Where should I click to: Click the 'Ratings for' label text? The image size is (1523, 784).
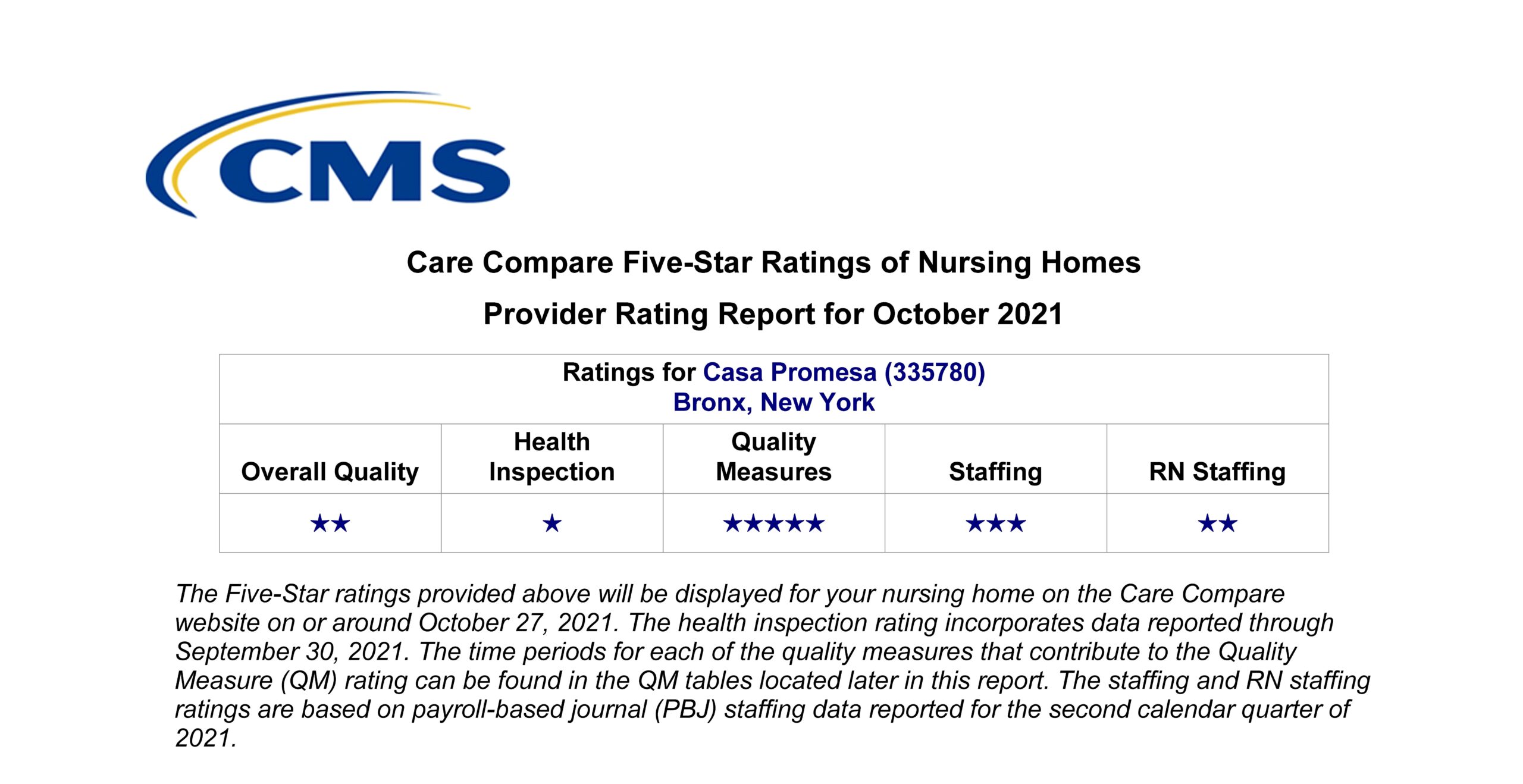[x=629, y=372]
